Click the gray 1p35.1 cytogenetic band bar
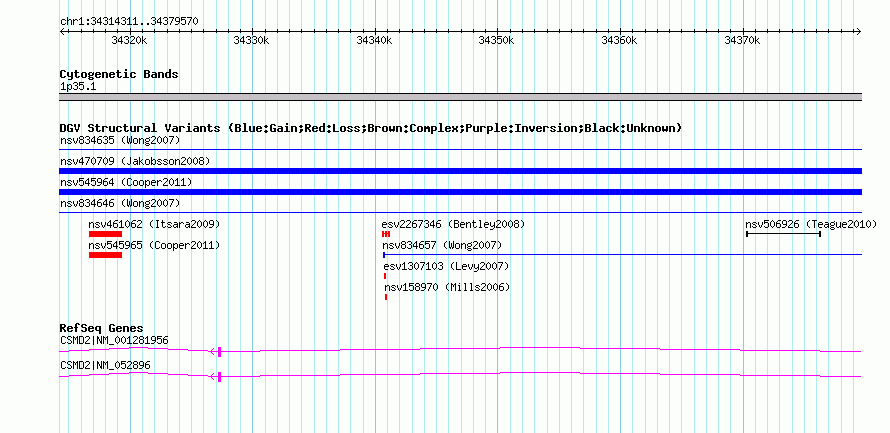This screenshot has width=890, height=433. 460,97
